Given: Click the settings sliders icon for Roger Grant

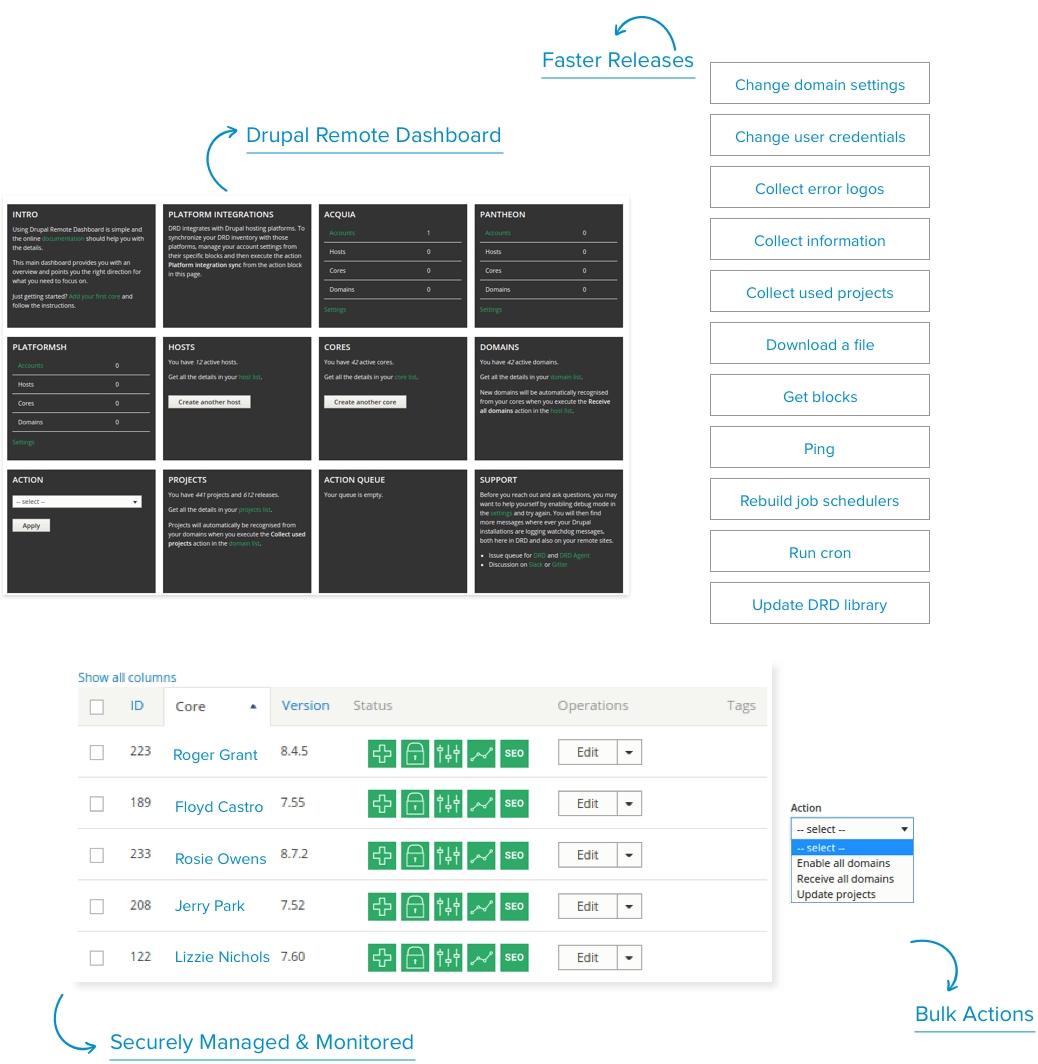Looking at the screenshot, I should pos(448,753).
